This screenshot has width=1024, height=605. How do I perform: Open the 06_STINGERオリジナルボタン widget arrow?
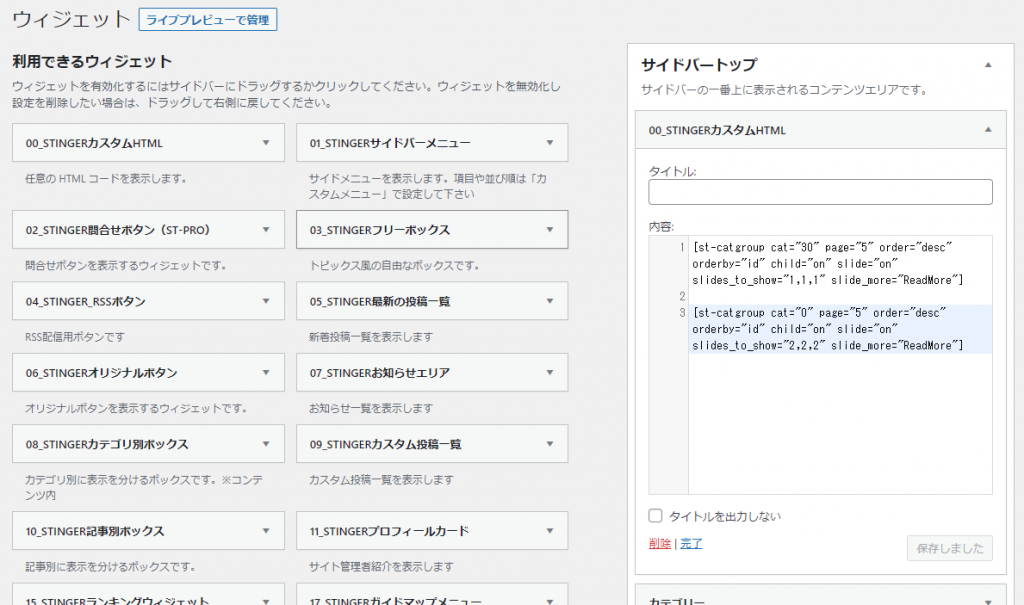tap(265, 373)
